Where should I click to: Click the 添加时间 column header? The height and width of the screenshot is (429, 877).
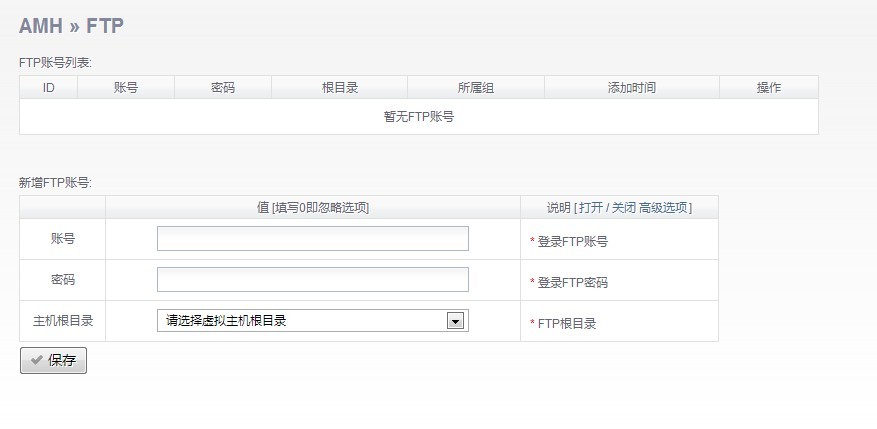point(631,88)
